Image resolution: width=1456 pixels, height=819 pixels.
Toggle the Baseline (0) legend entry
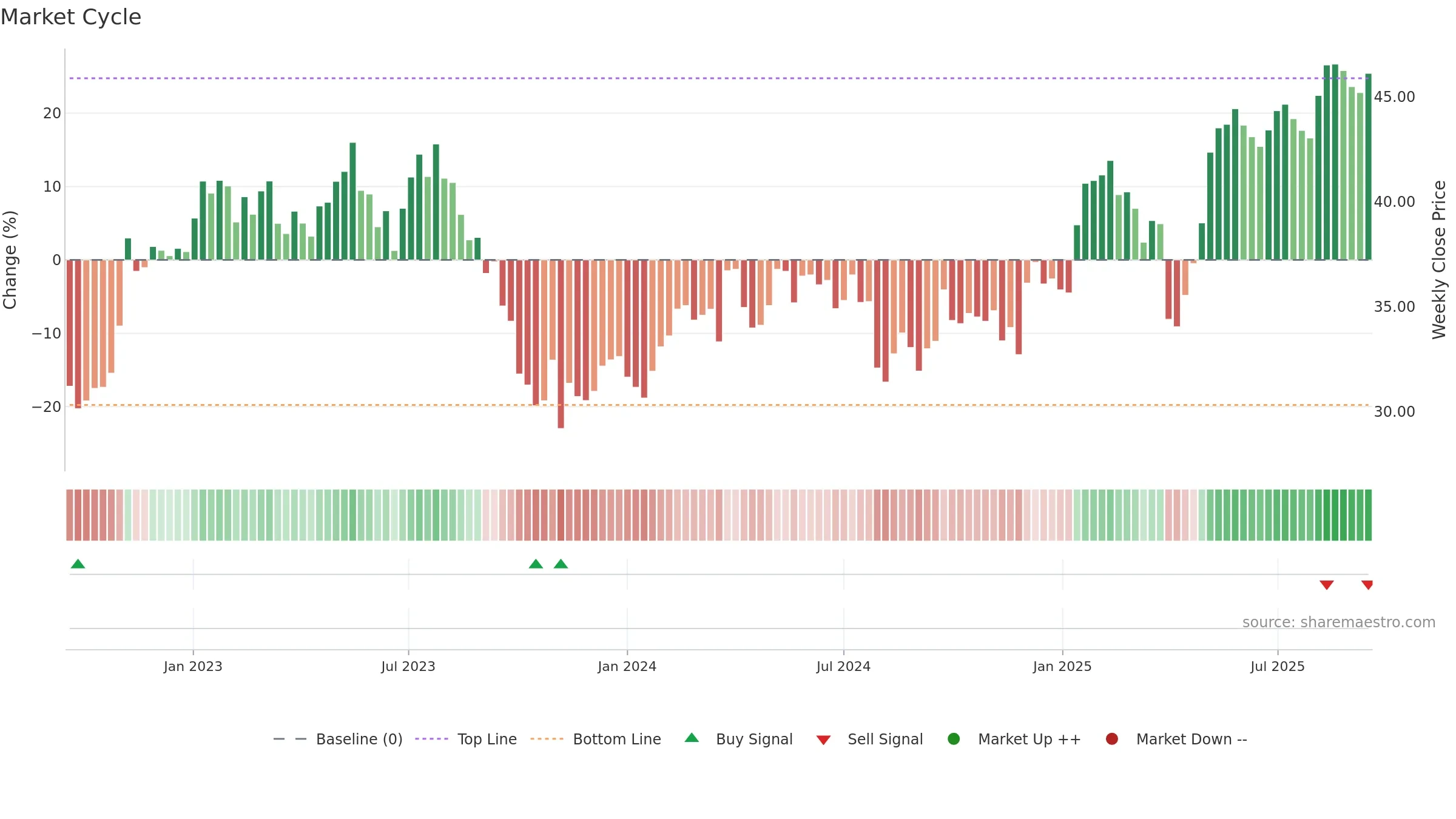point(338,739)
